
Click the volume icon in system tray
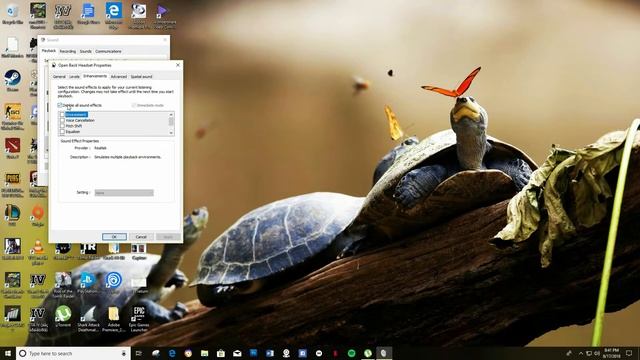click(x=597, y=353)
